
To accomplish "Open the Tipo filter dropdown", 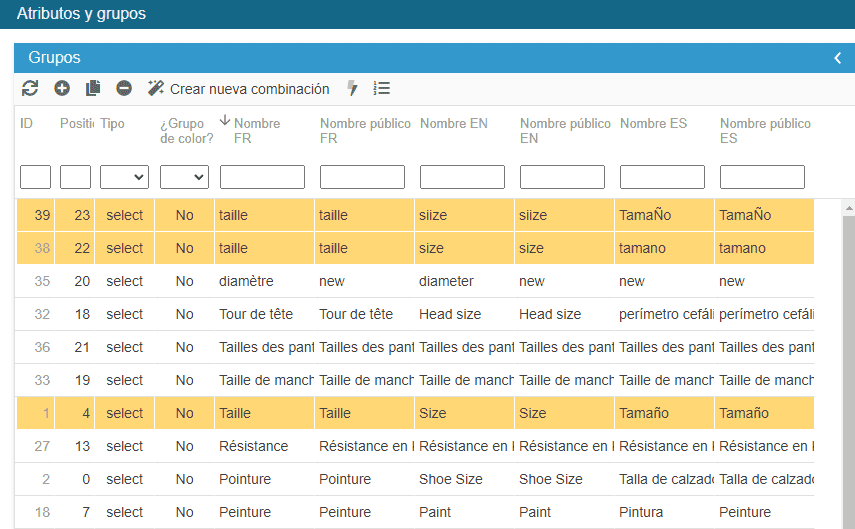I will click(x=124, y=177).
